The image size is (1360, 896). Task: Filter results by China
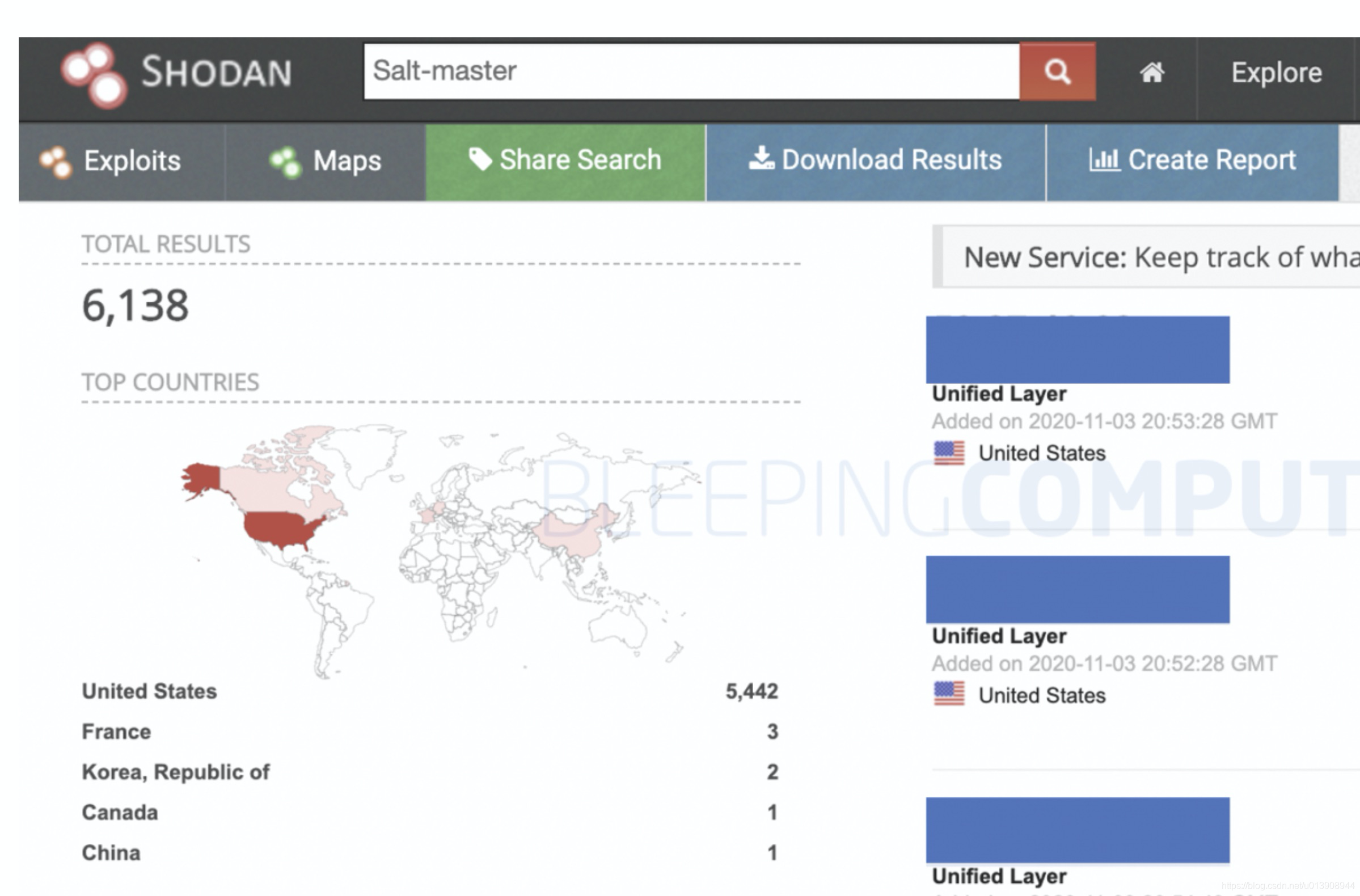(111, 853)
